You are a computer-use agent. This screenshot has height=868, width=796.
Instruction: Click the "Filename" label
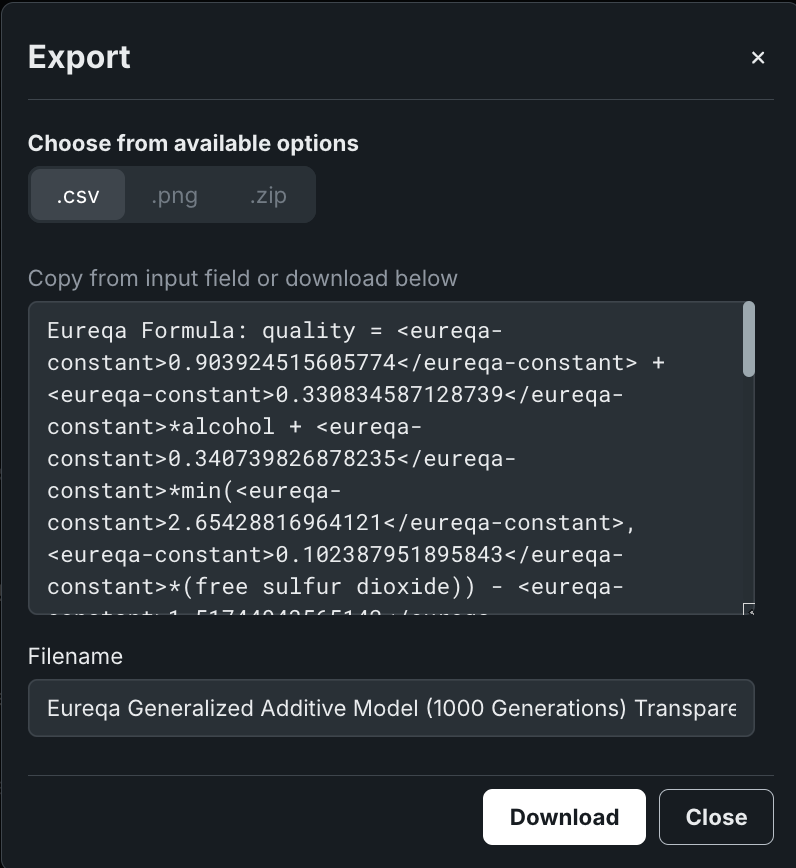pyautogui.click(x=75, y=657)
